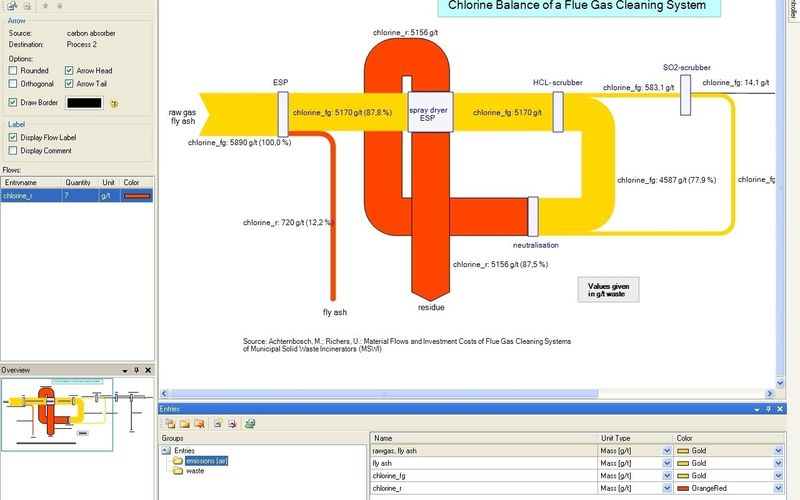Click the Gold swatch of the fly ash row

[x=683, y=463]
